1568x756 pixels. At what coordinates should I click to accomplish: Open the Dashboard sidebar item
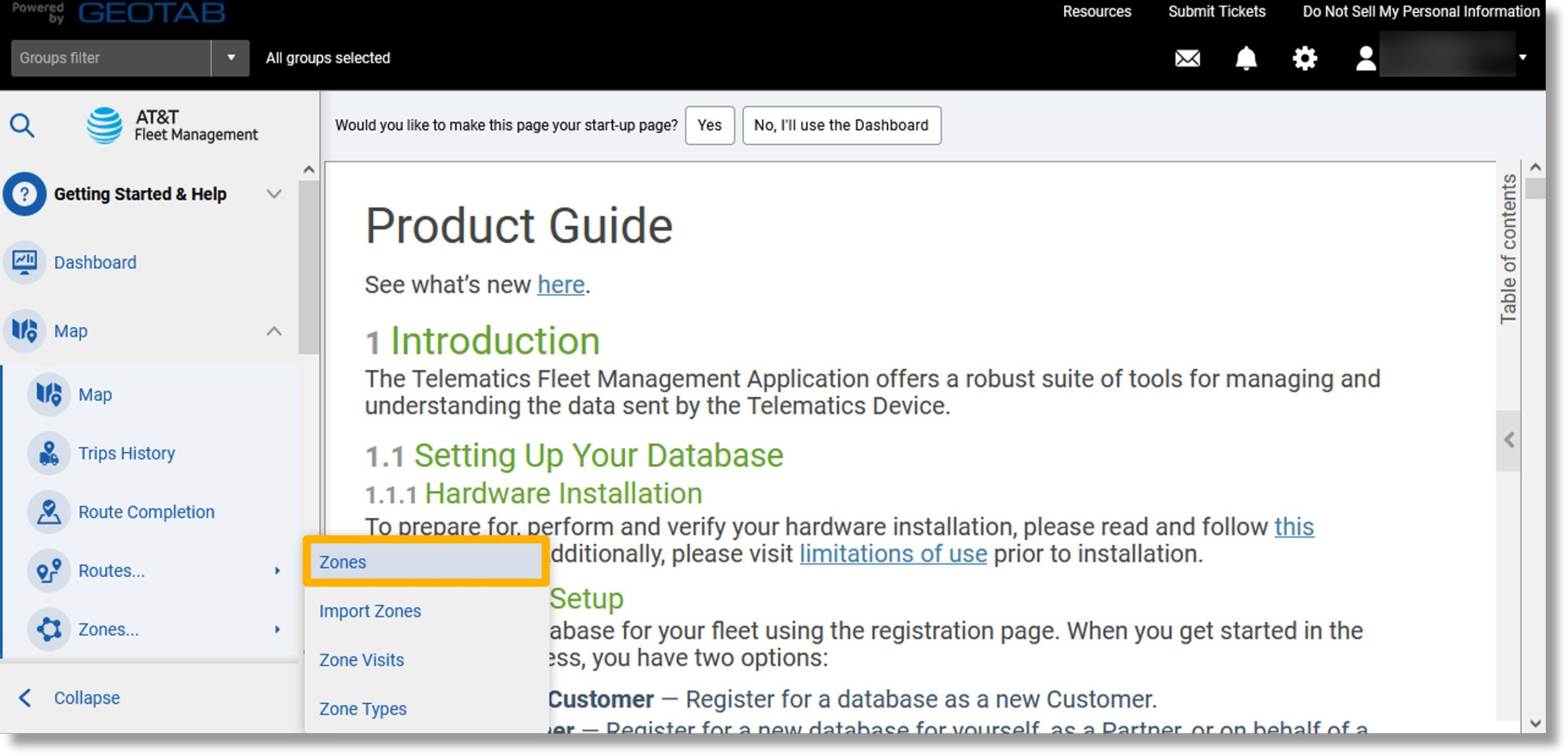click(95, 262)
